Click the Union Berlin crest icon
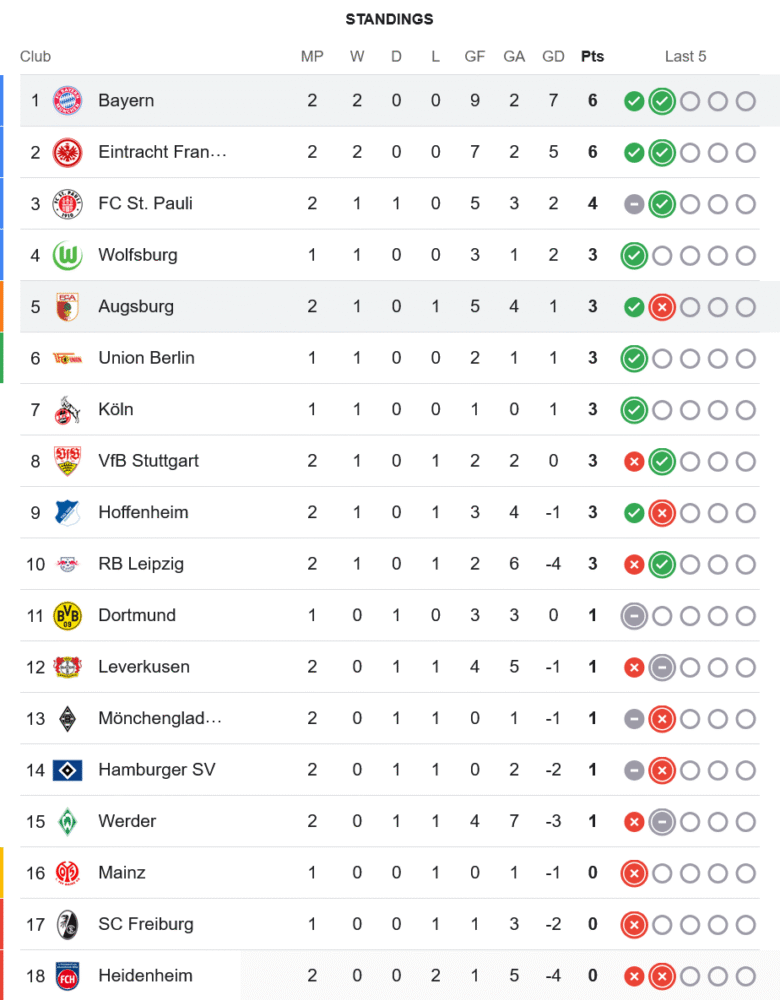Screen dimensions: 780x1000 [67, 358]
